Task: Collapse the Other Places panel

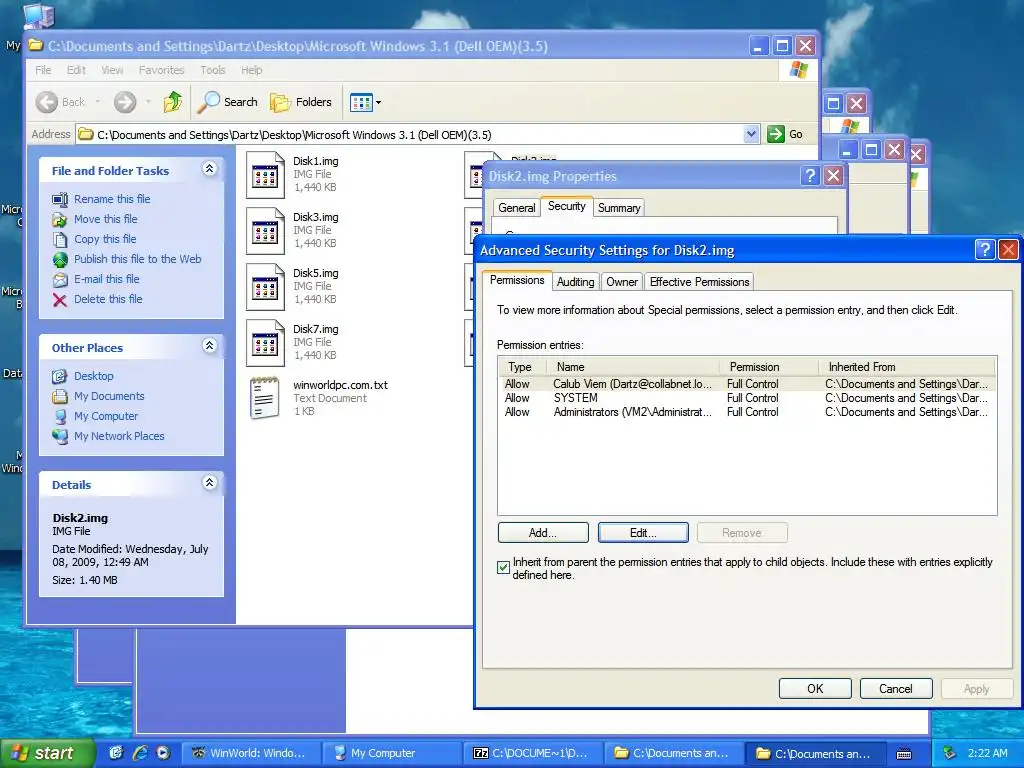Action: coord(209,345)
